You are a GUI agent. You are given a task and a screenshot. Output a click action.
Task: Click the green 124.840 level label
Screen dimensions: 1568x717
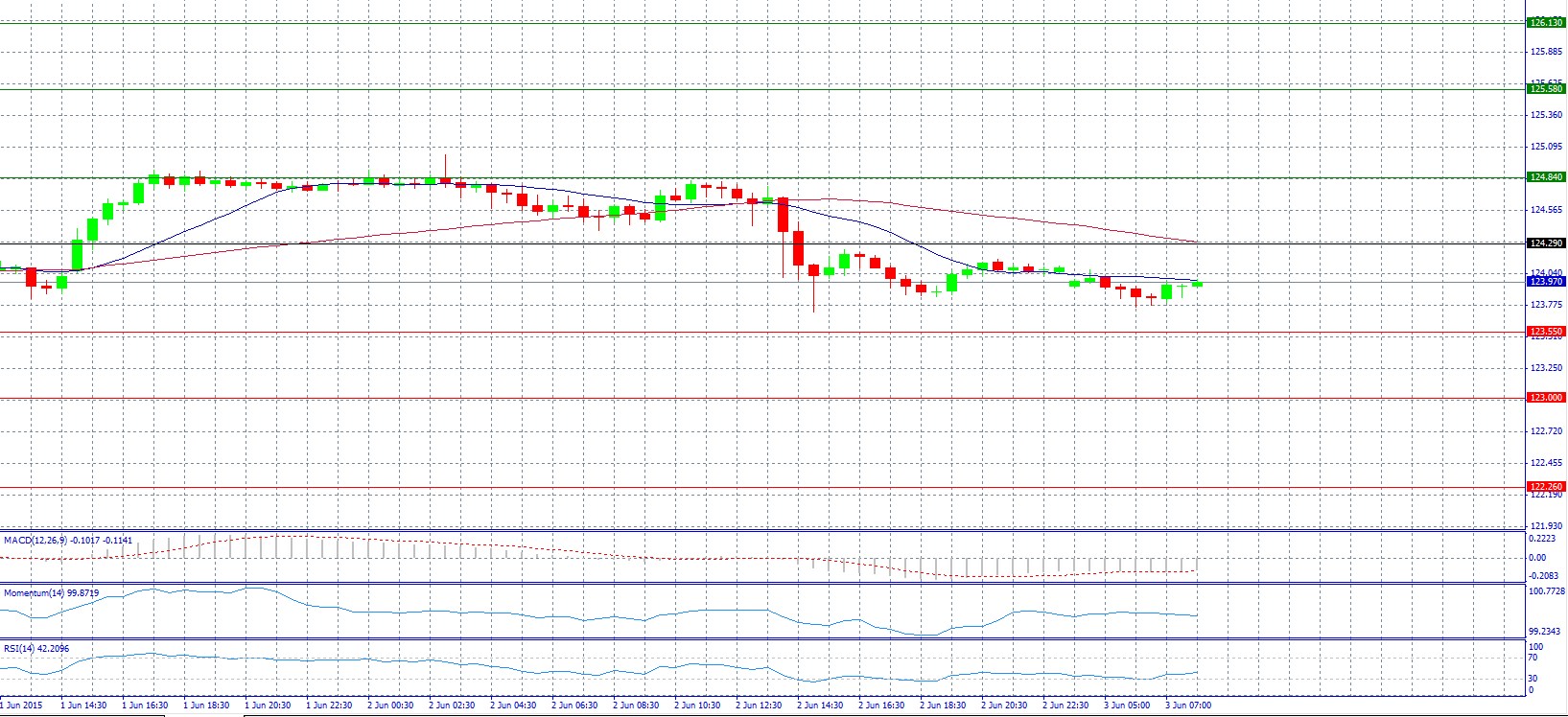(1546, 177)
